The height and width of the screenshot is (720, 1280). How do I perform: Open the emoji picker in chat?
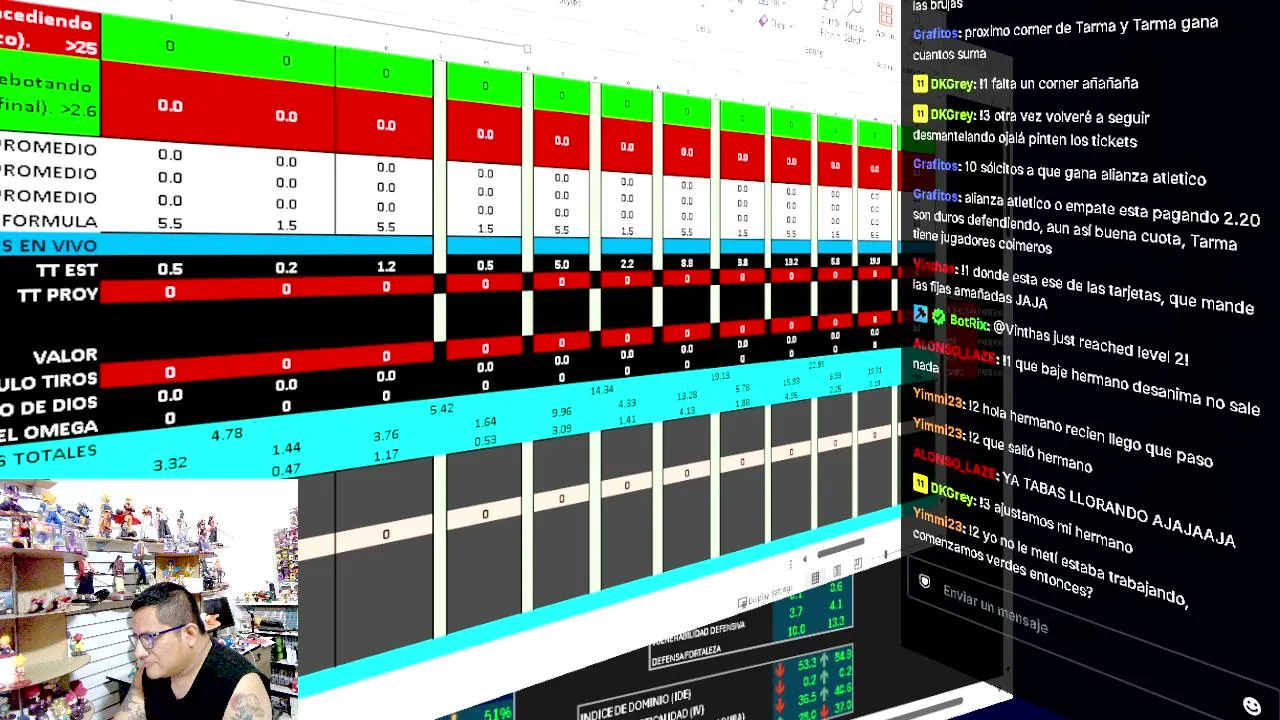click(1252, 706)
